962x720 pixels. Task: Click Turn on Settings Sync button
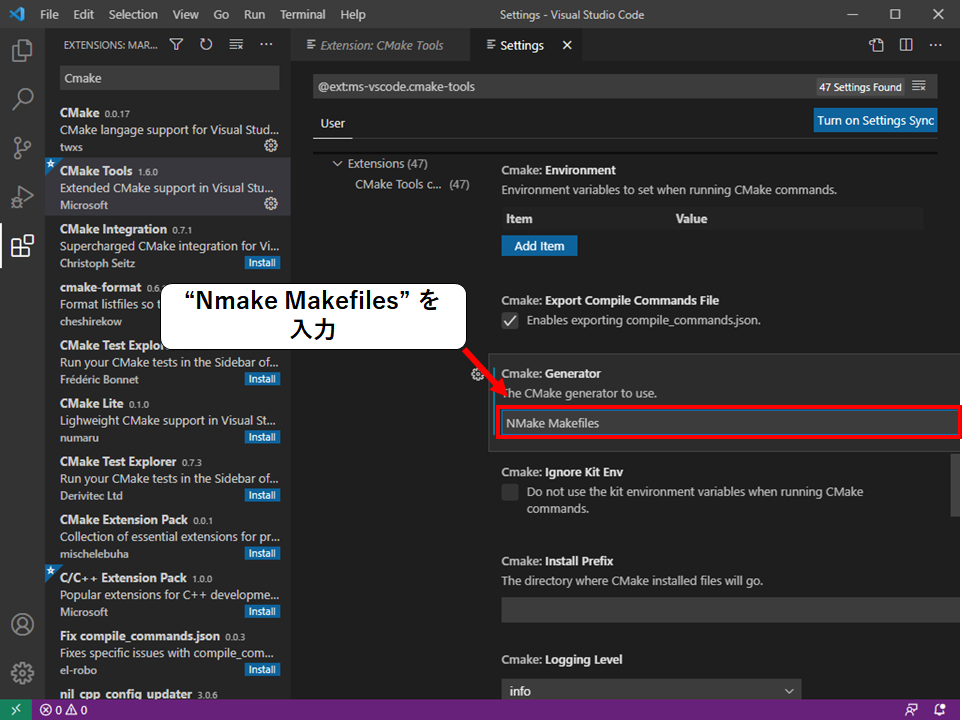point(875,120)
